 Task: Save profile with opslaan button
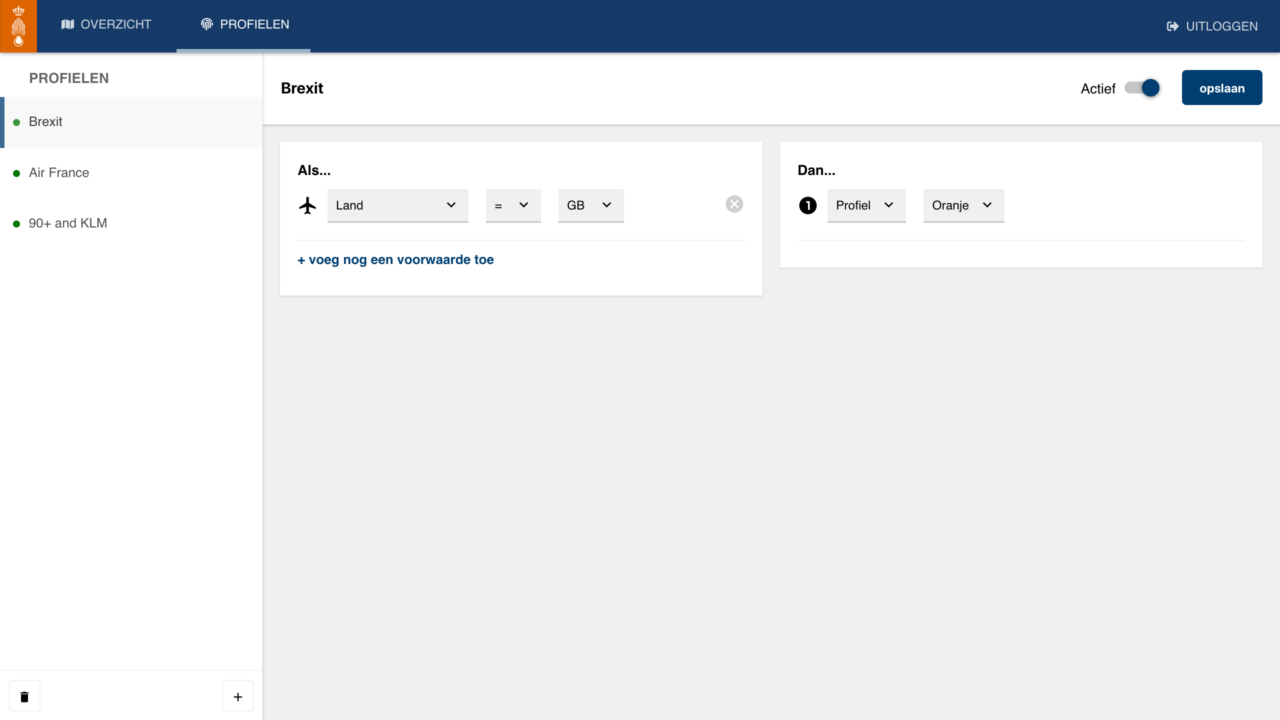pos(1222,88)
